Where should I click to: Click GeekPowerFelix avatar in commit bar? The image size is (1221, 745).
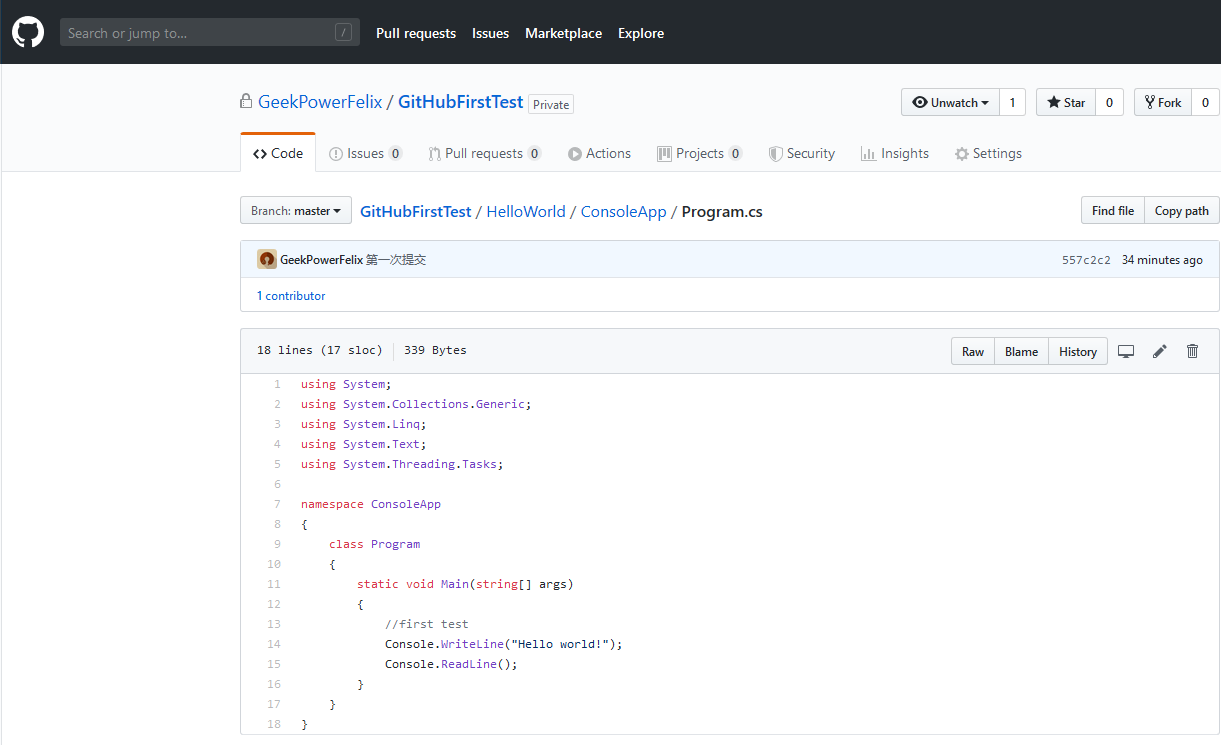tap(267, 260)
